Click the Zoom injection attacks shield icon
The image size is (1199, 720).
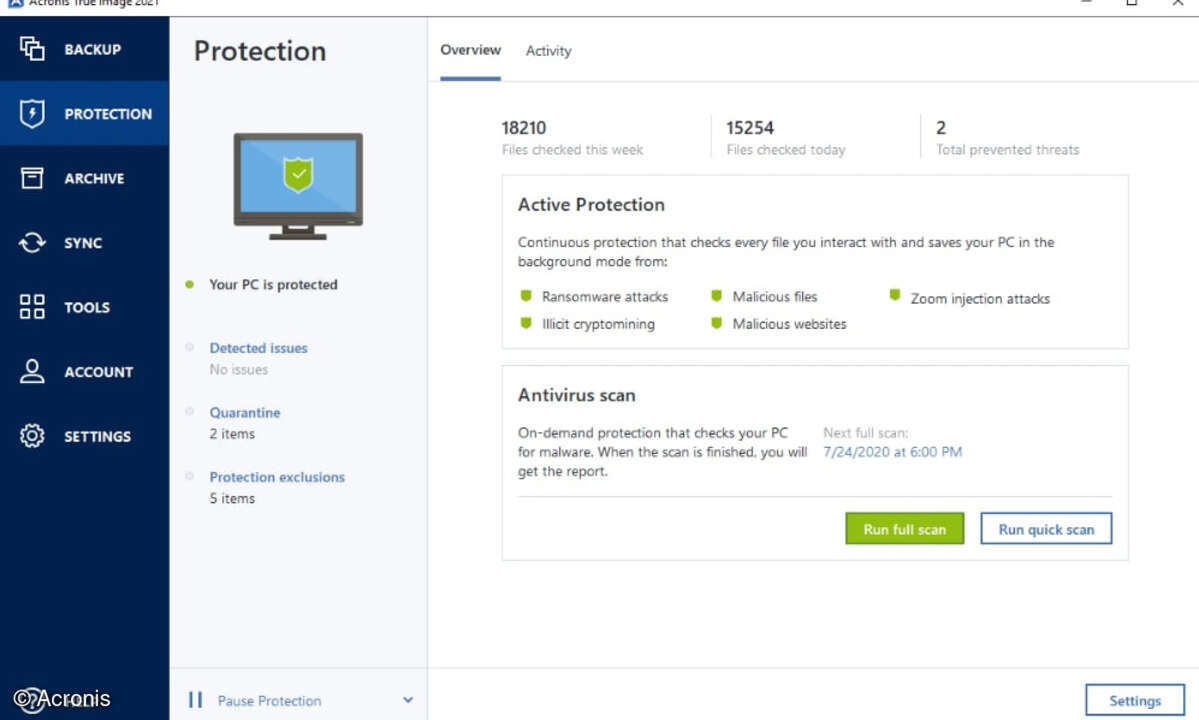[894, 295]
